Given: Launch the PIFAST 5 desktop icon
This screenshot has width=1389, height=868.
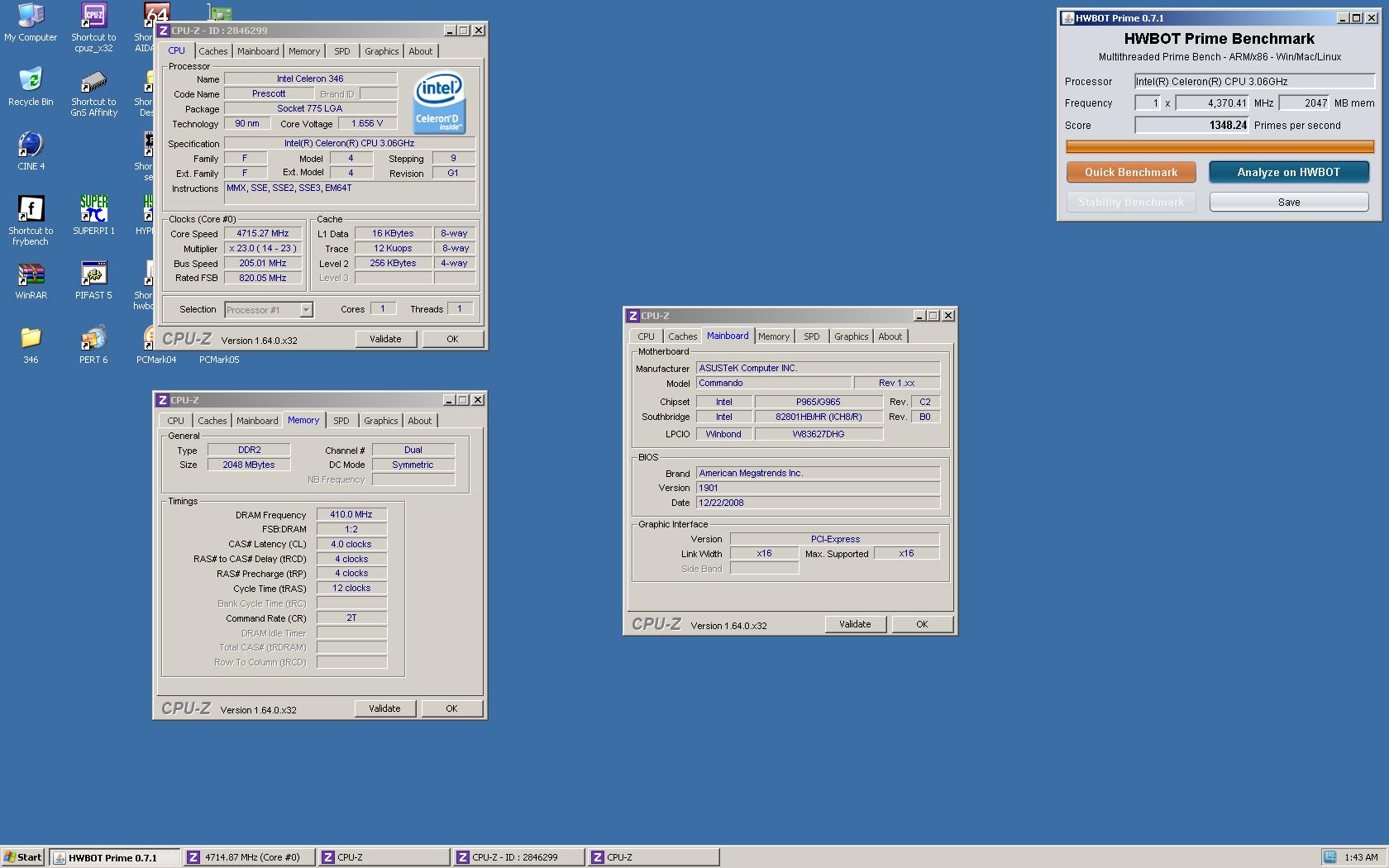Looking at the screenshot, I should coord(93,280).
